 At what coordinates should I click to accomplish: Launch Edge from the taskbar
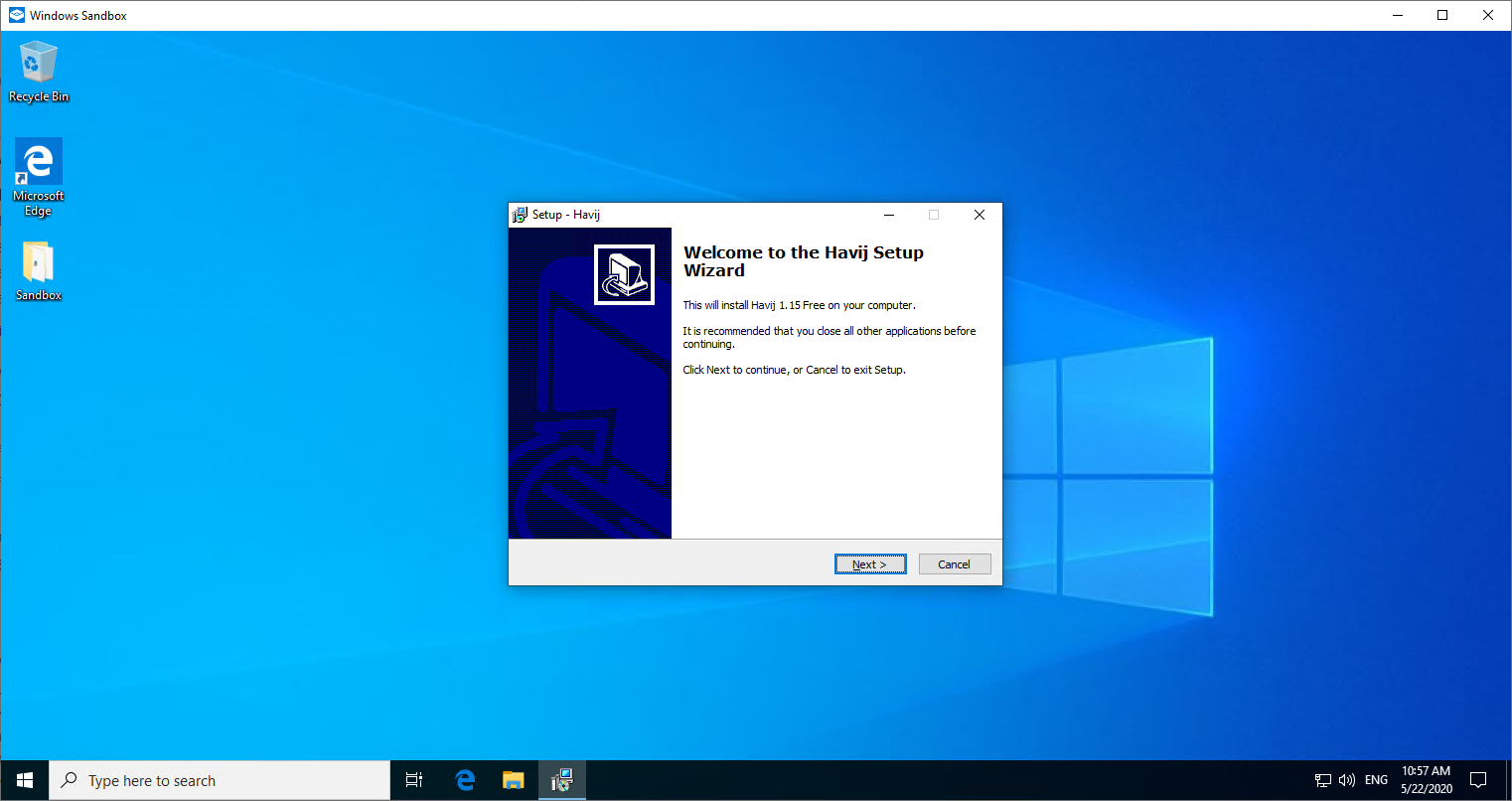[x=464, y=780]
